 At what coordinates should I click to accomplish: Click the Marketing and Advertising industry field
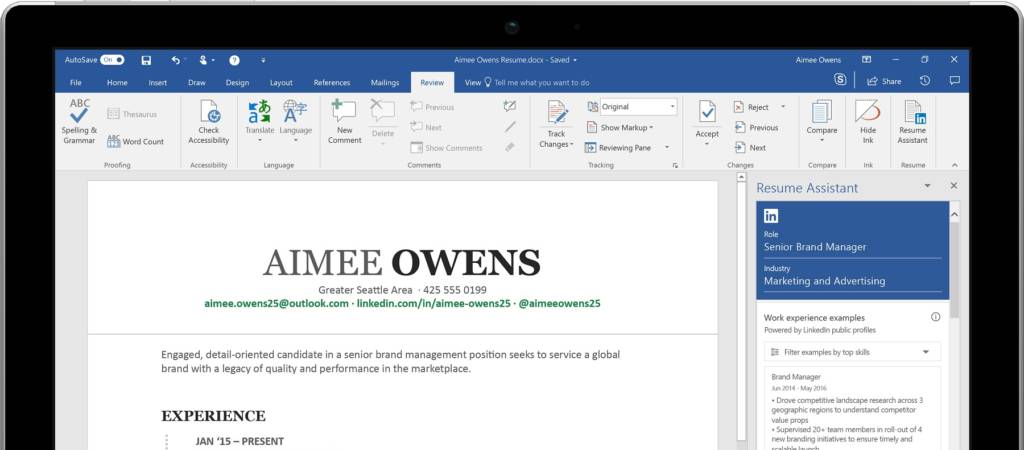coord(852,281)
